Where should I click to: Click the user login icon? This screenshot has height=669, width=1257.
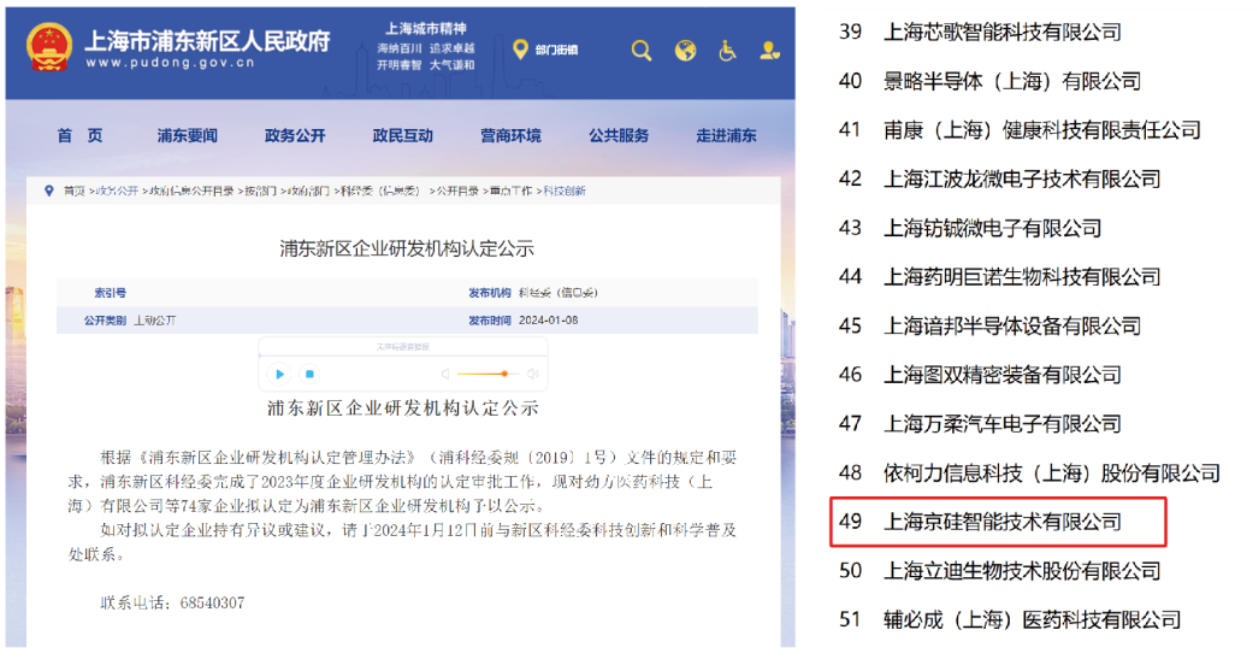coord(769,50)
